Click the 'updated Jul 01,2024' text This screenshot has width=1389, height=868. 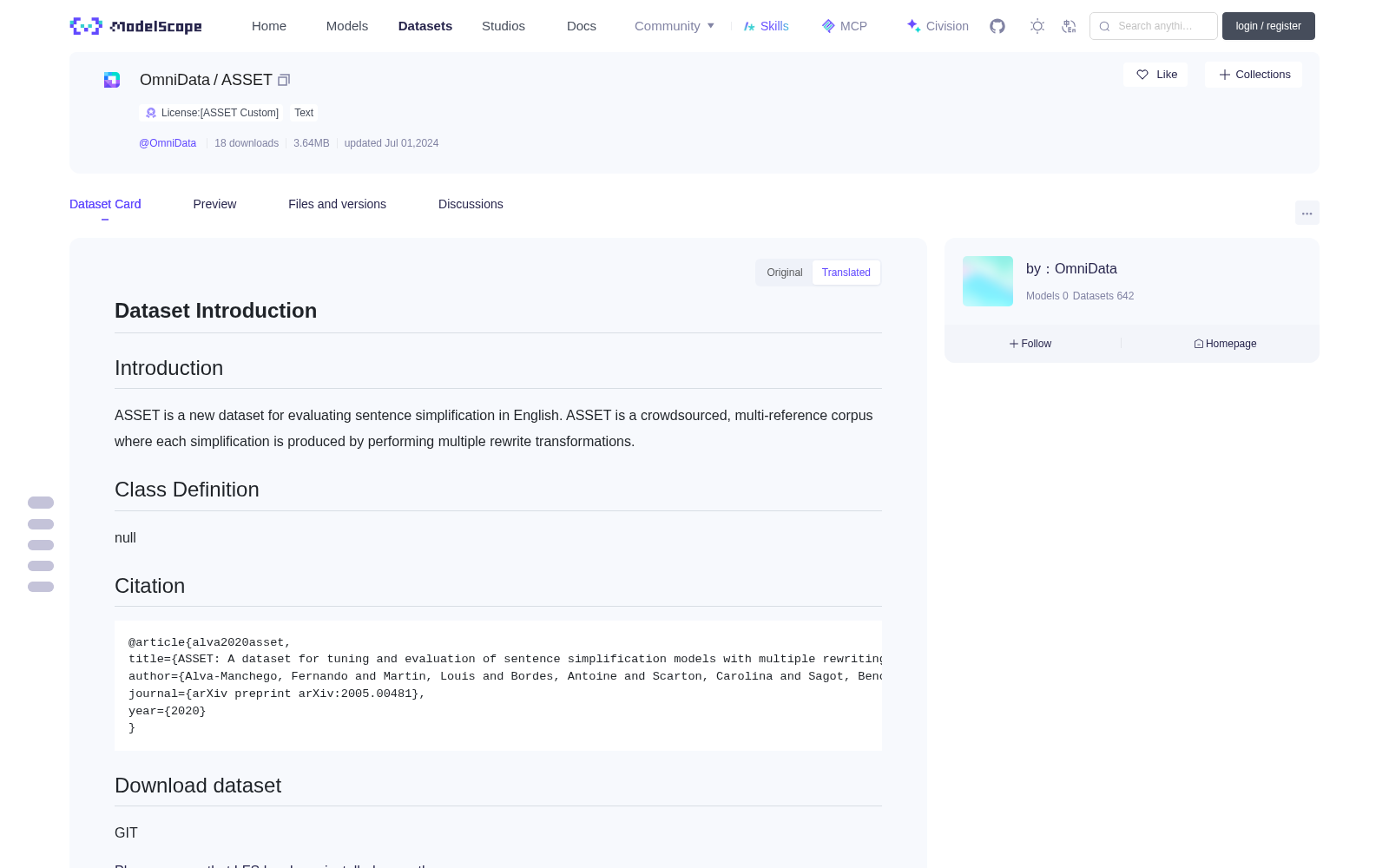[x=392, y=143]
